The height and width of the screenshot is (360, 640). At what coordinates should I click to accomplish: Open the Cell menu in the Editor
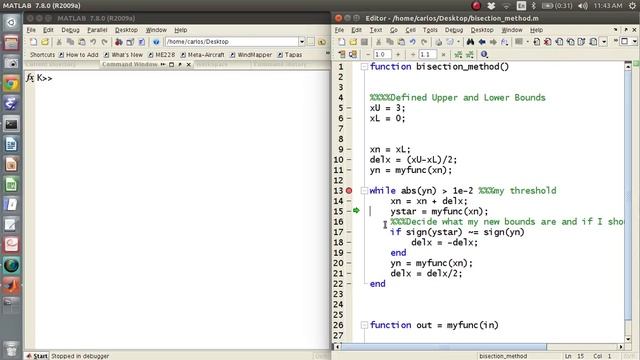point(410,30)
